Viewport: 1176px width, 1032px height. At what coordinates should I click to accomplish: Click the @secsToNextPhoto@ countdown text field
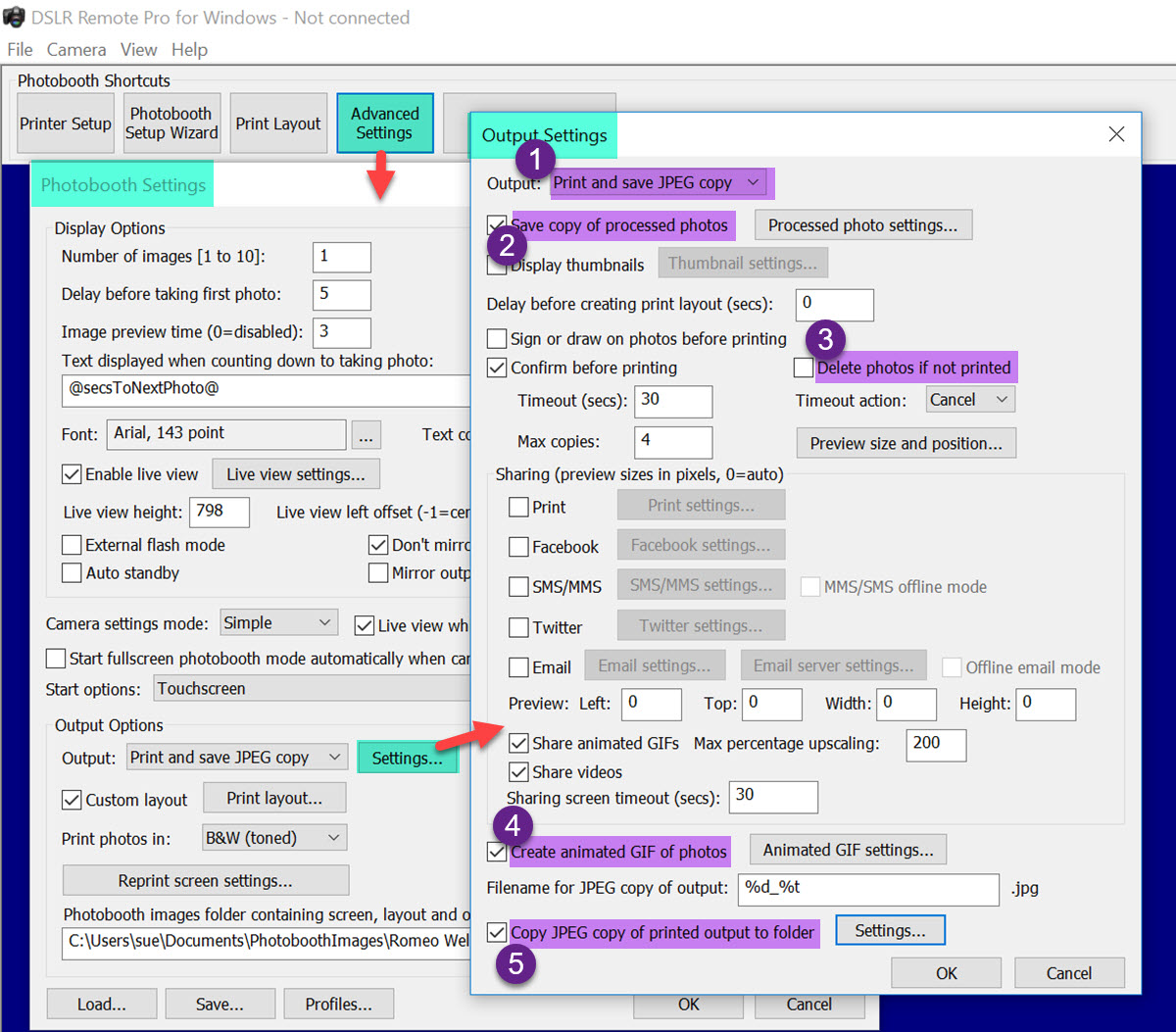pos(266,389)
